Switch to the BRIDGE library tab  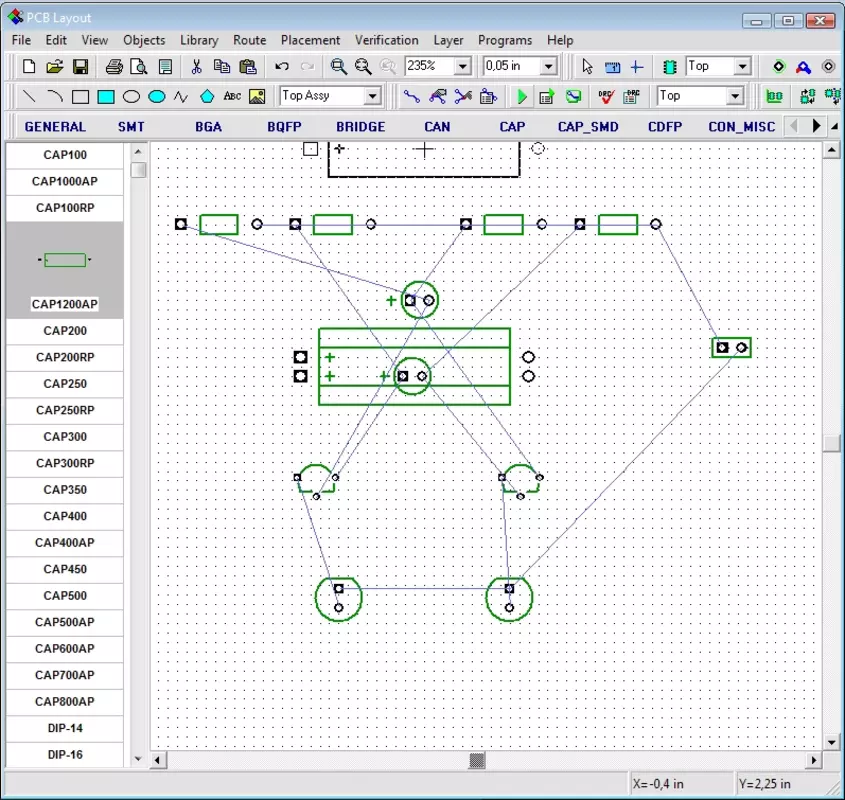[361, 127]
